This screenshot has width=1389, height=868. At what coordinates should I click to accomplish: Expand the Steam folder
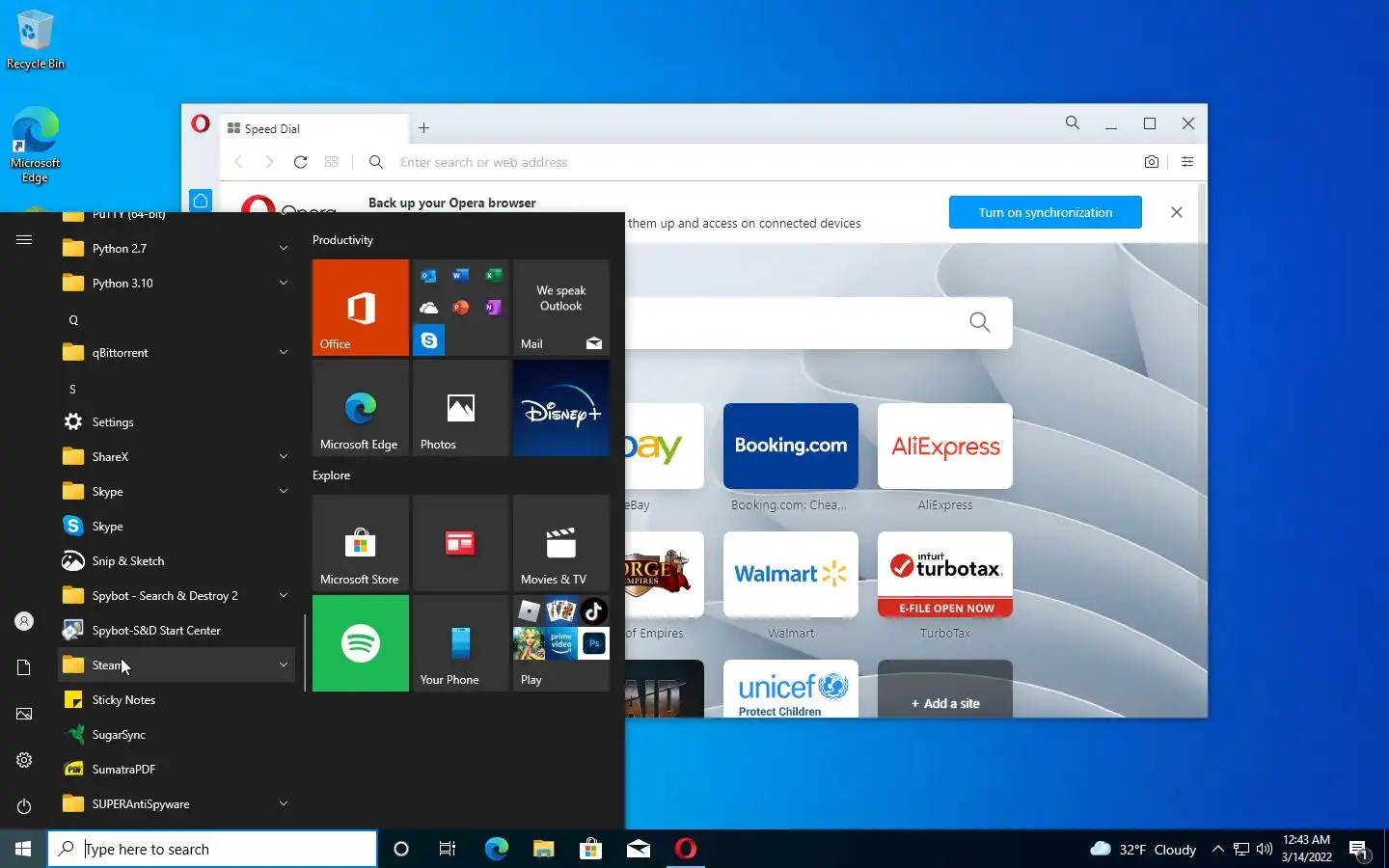coord(177,665)
